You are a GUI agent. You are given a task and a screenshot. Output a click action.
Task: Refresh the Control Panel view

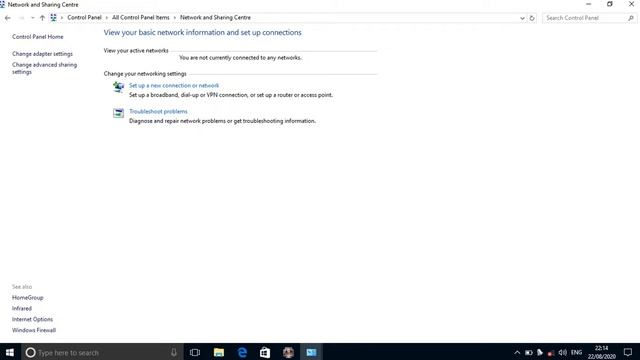tap(532, 18)
